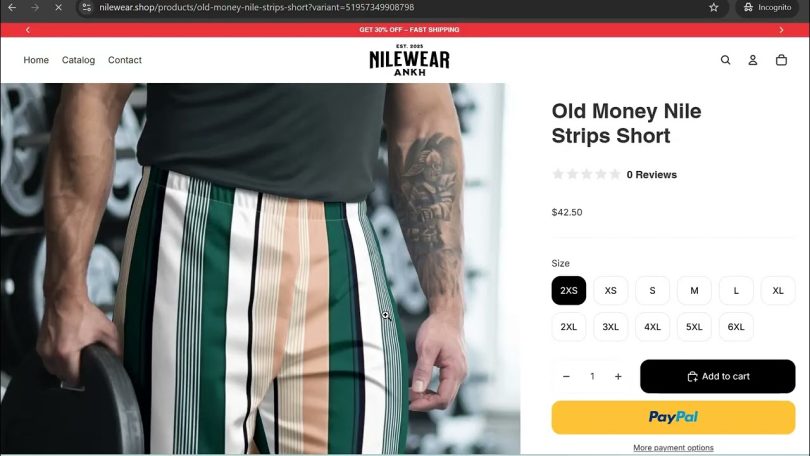Viewport: 810px width, 456px height.
Task: Click the Add to cart button
Action: (718, 376)
